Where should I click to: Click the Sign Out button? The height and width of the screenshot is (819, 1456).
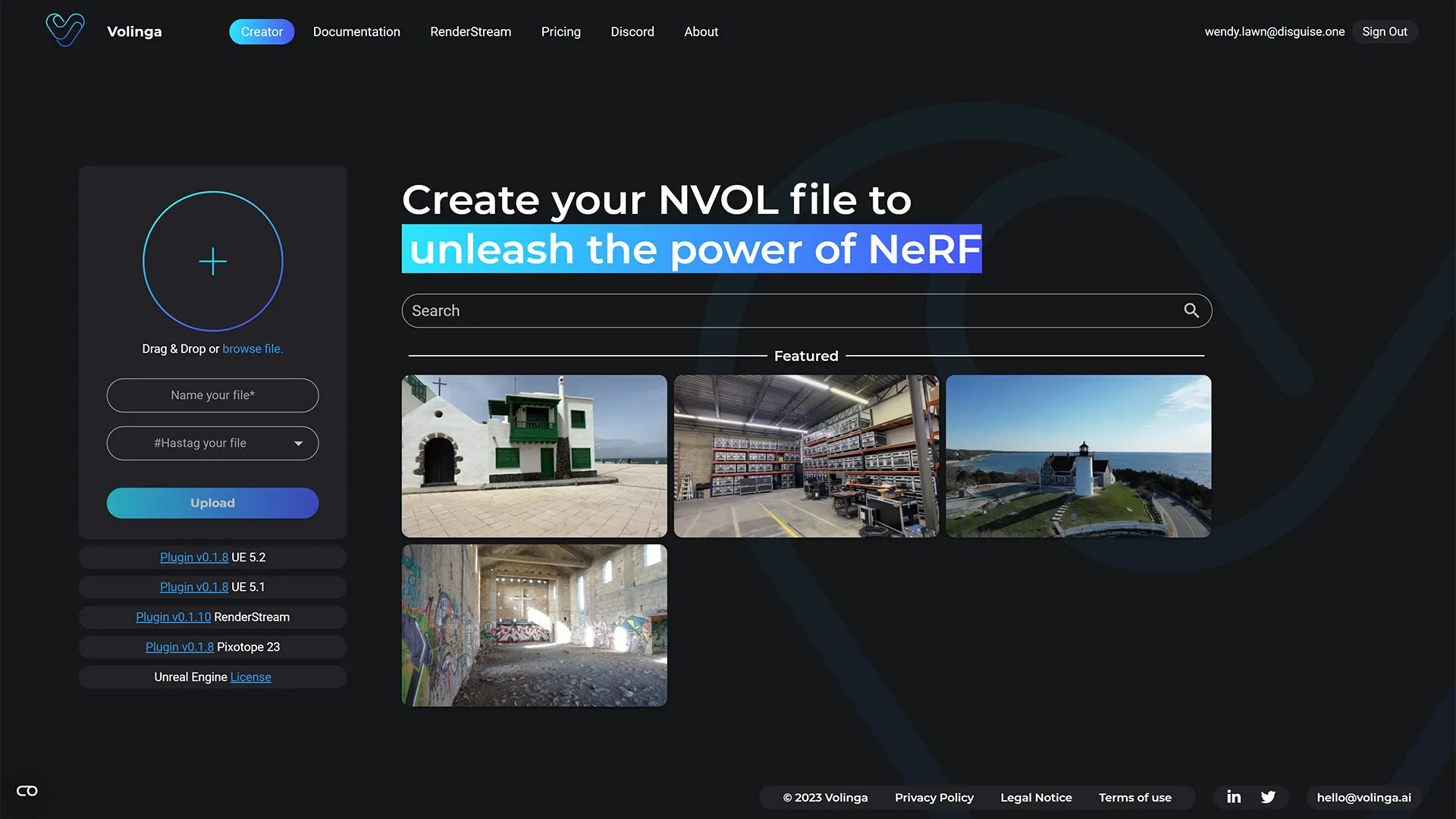pos(1384,32)
